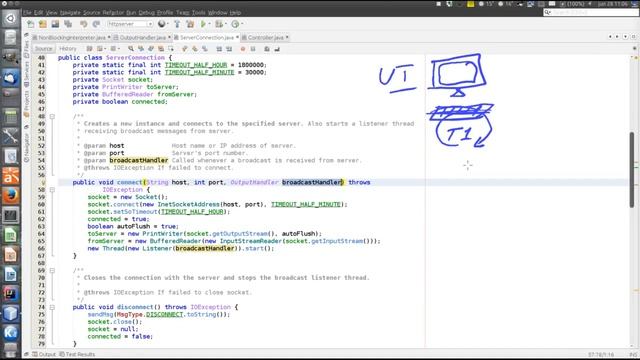
Task: Toggle Bookmark in editor toolbar
Action: point(205,49)
